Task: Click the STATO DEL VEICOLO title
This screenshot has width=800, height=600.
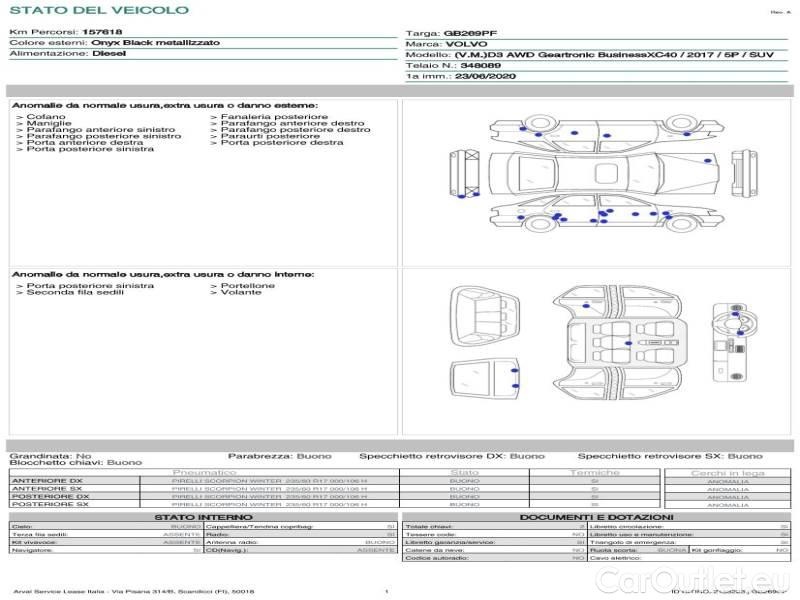Action: pyautogui.click(x=98, y=10)
